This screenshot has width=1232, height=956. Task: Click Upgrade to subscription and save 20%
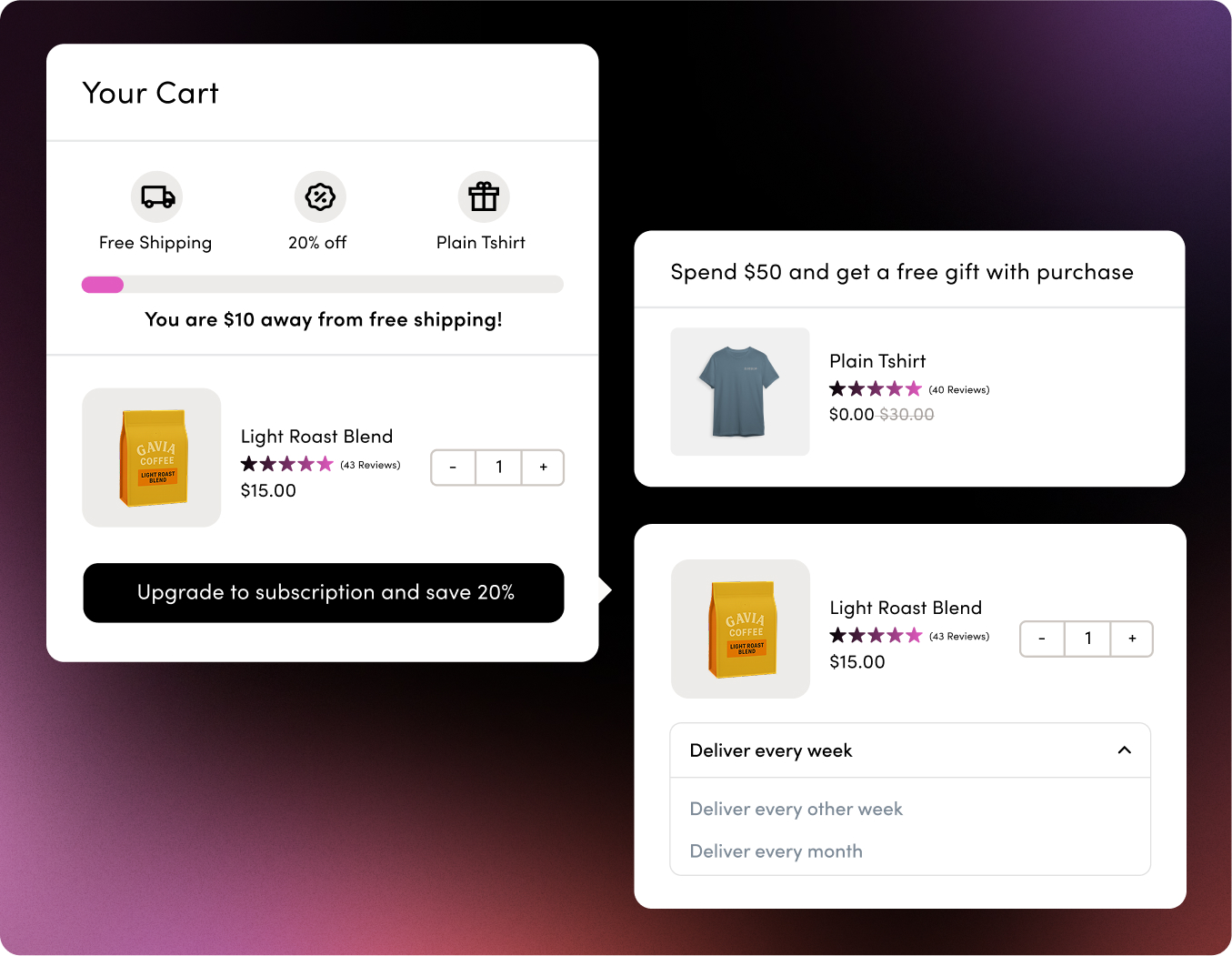(323, 592)
